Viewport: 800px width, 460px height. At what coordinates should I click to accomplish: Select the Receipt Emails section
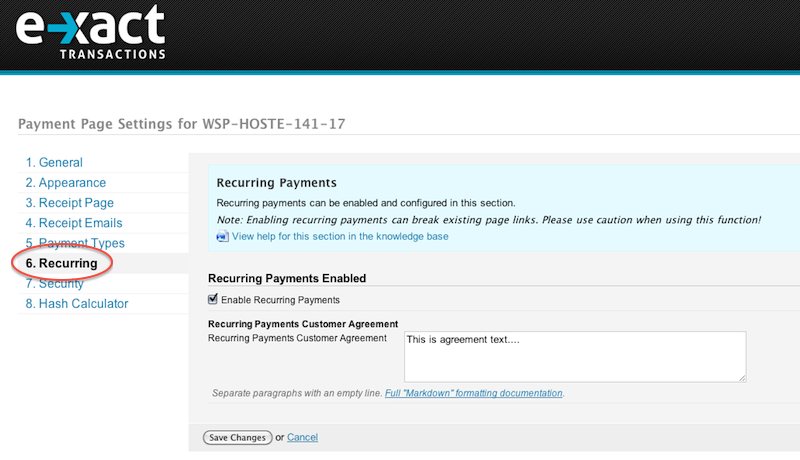74,223
